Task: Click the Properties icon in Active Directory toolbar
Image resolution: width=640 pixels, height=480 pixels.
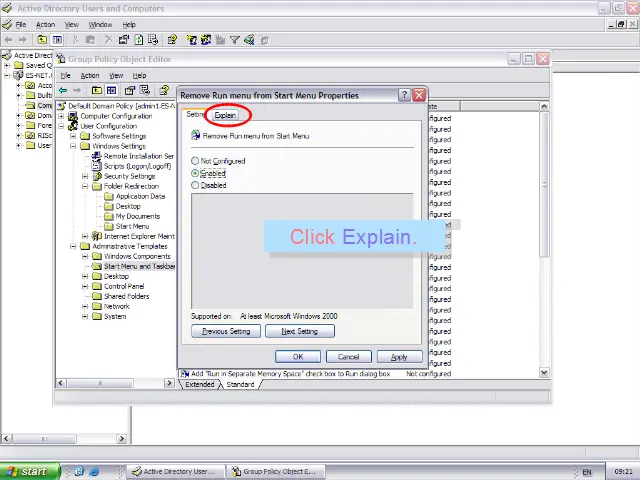Action: point(124,40)
